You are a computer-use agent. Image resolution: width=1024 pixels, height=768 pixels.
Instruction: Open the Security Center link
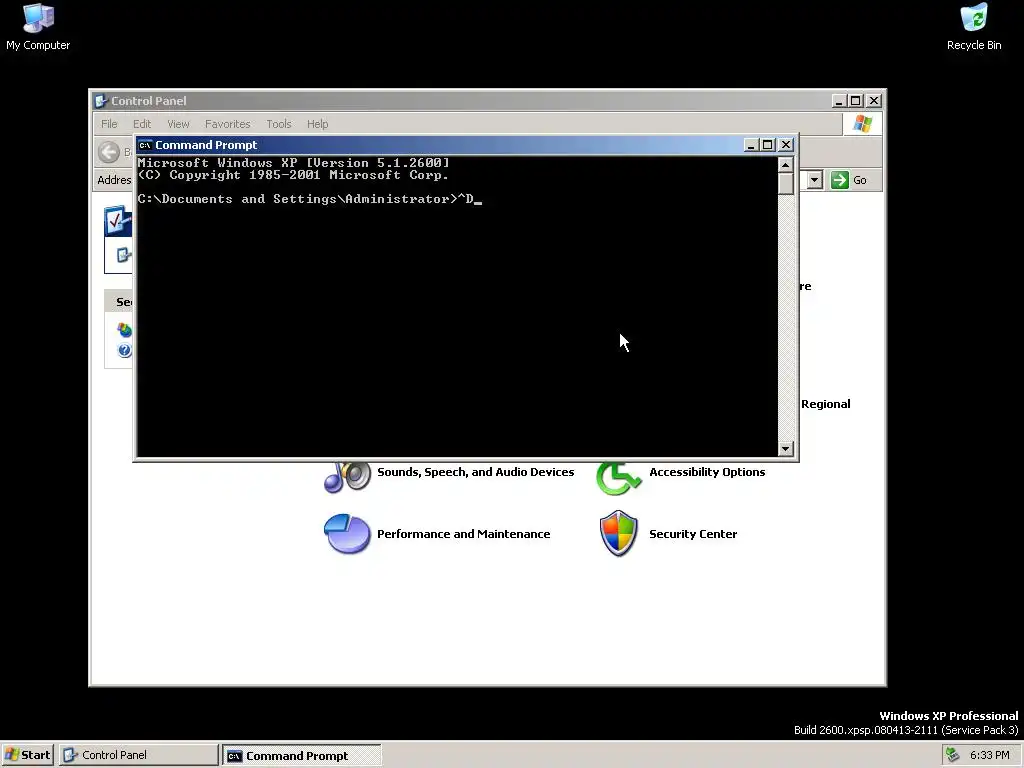click(x=693, y=534)
